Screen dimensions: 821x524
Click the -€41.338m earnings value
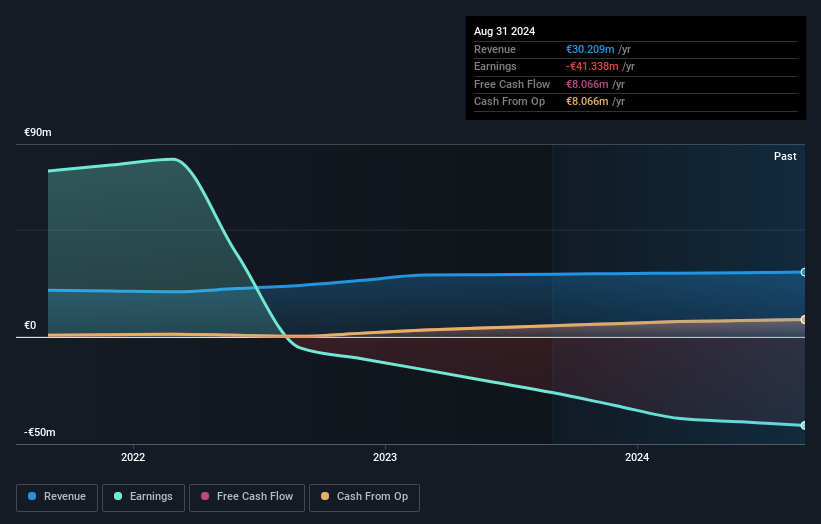tap(592, 66)
